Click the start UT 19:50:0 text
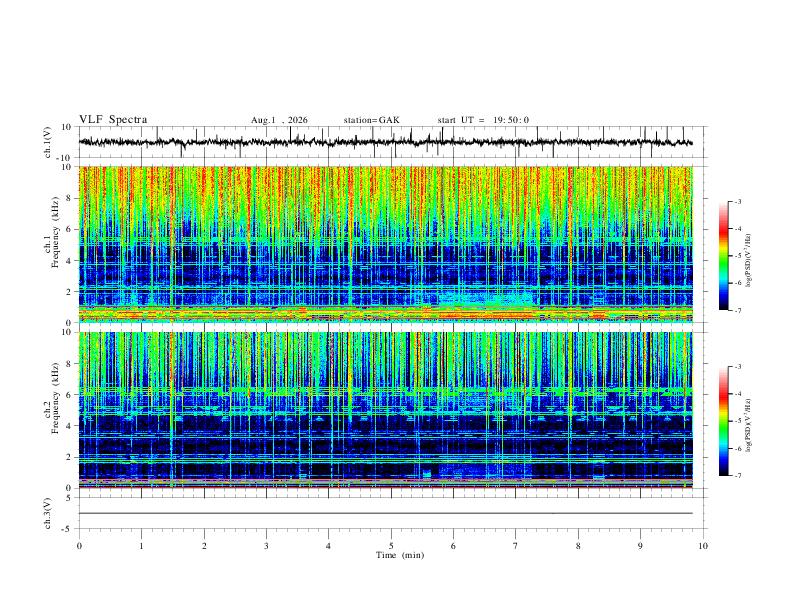Screen dimensions: 792x612 (483, 120)
